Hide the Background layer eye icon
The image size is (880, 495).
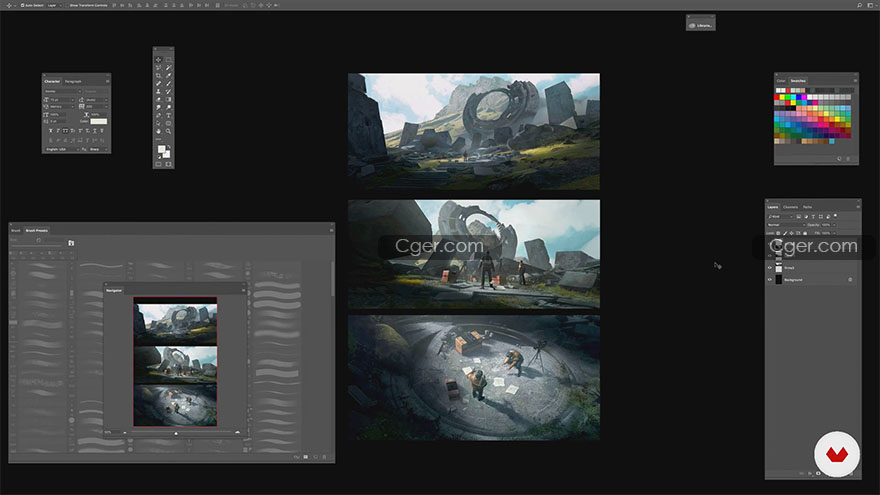(x=770, y=279)
